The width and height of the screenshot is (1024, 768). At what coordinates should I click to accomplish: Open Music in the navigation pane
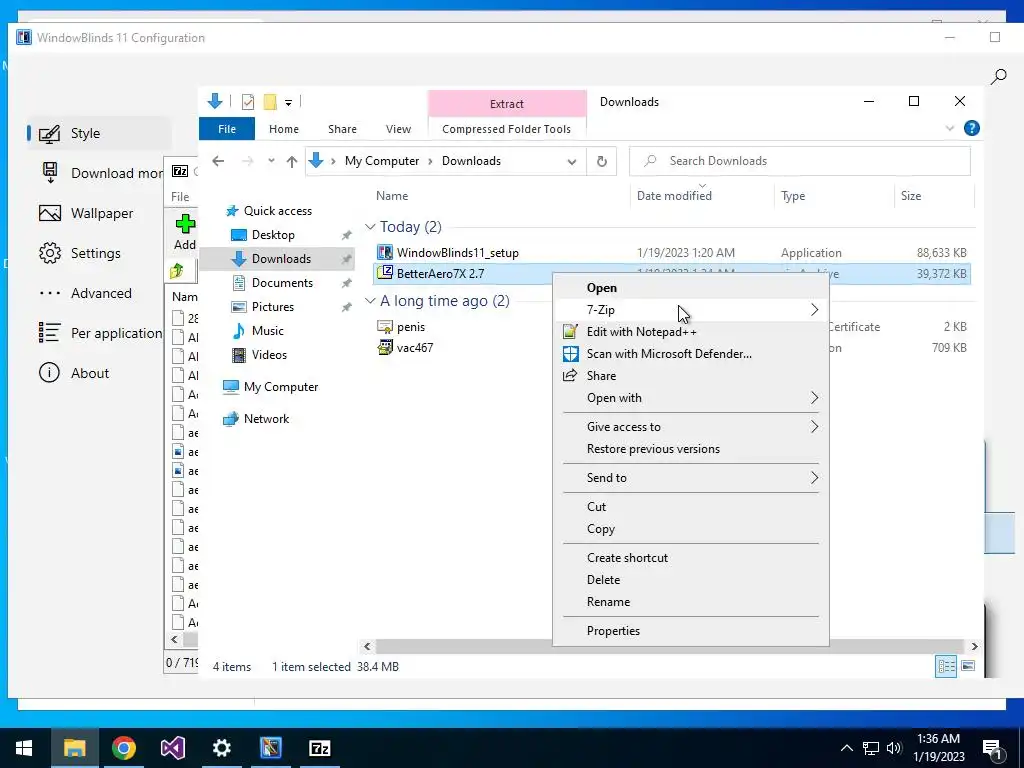(268, 330)
